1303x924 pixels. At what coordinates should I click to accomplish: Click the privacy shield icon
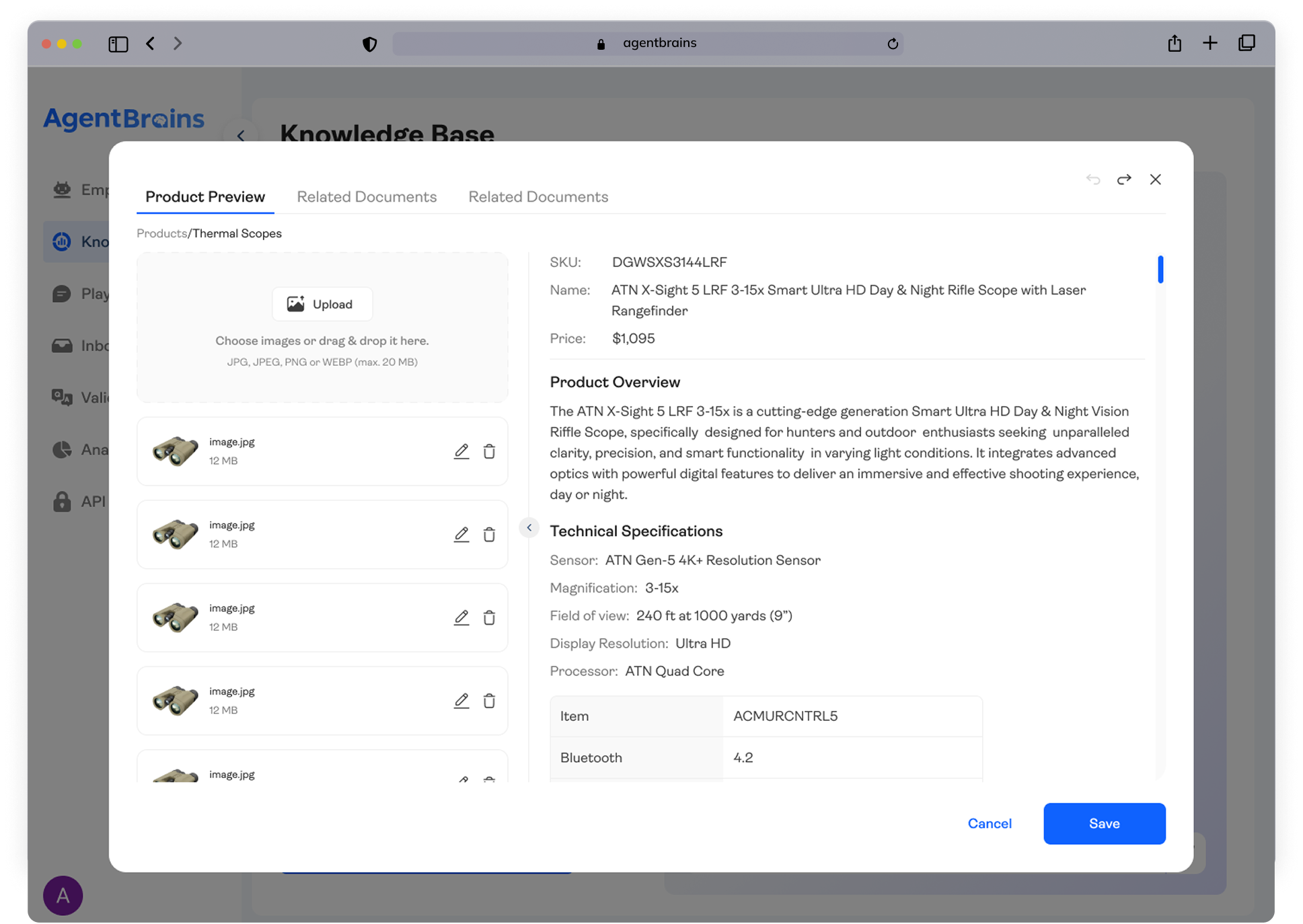click(x=369, y=44)
